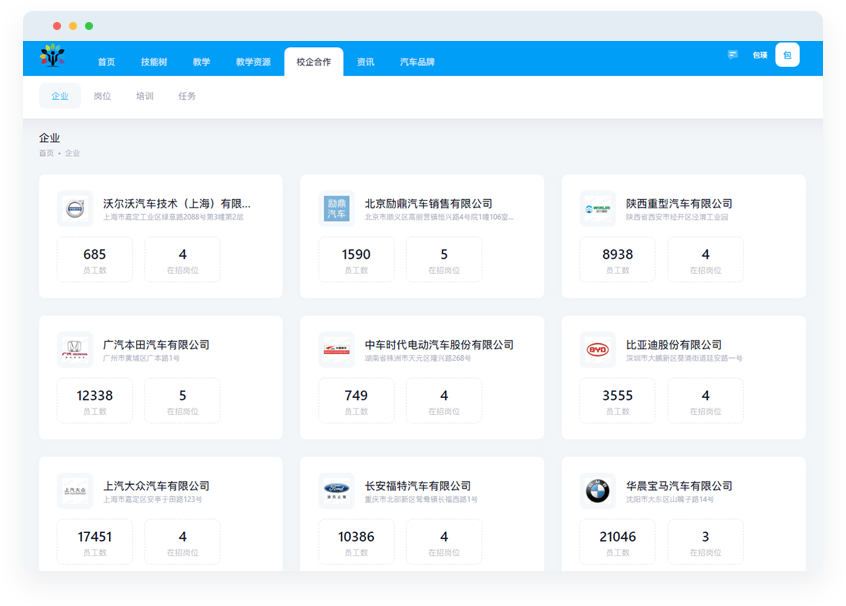This screenshot has height=606, width=846.
Task: Click the colorful tree site logo
Action: (x=52, y=56)
